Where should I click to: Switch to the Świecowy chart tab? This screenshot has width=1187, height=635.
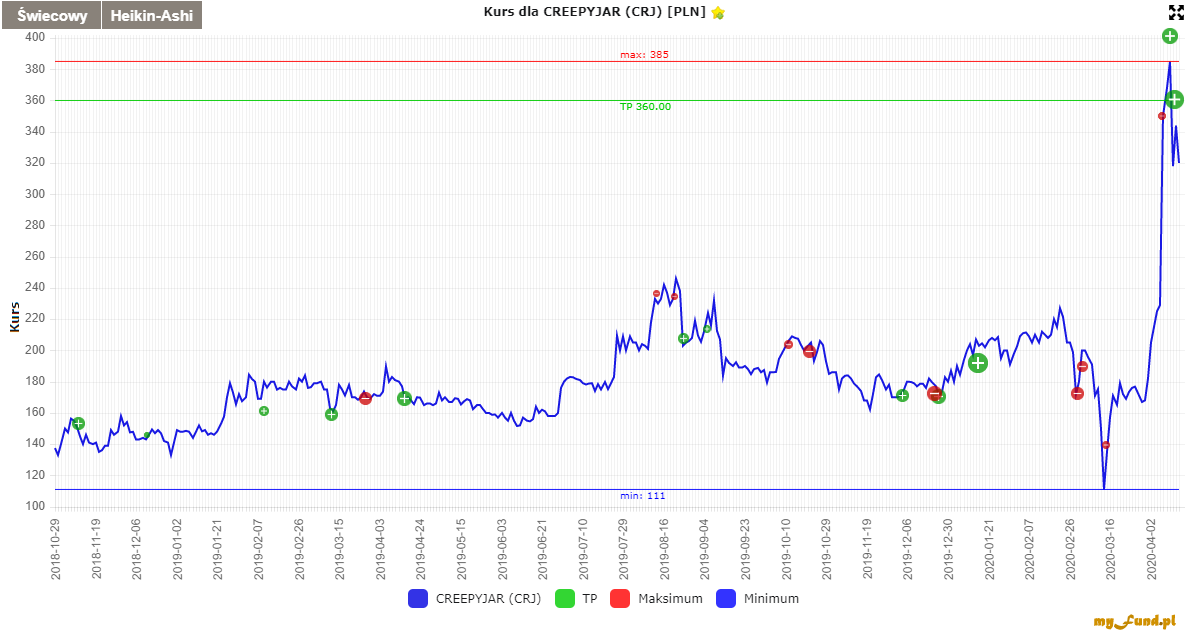click(50, 15)
